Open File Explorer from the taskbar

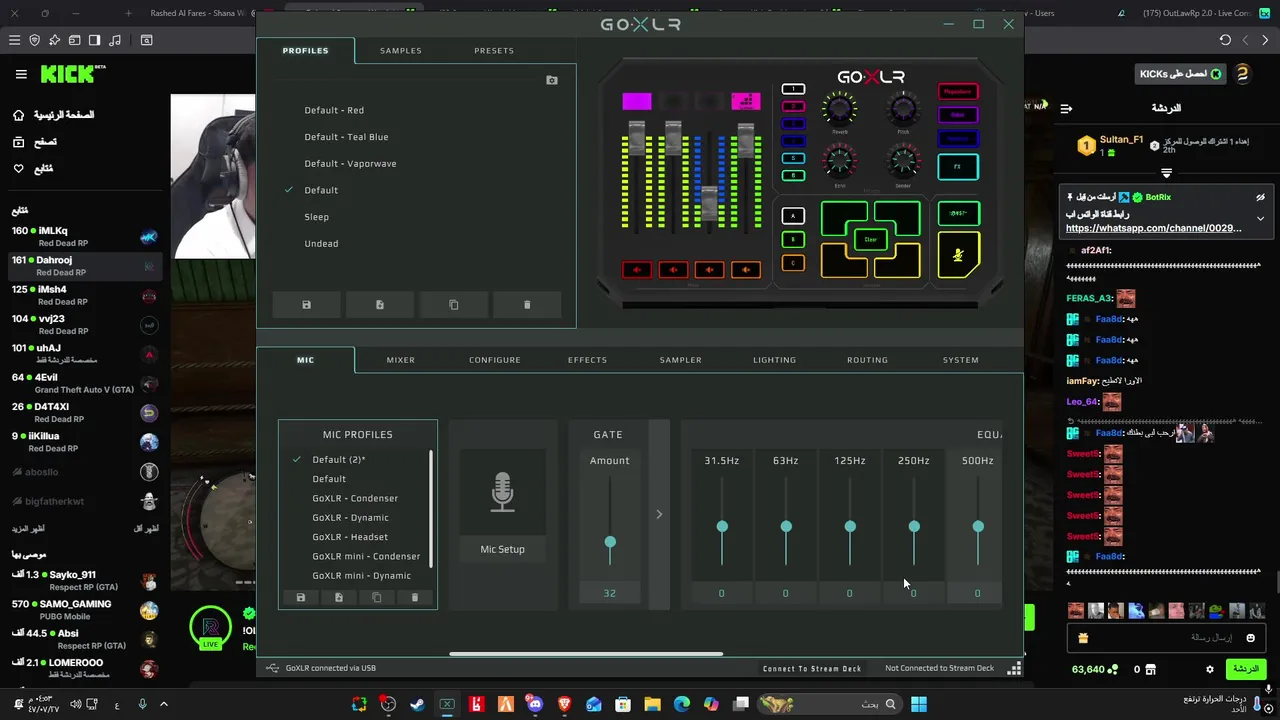pyautogui.click(x=652, y=705)
